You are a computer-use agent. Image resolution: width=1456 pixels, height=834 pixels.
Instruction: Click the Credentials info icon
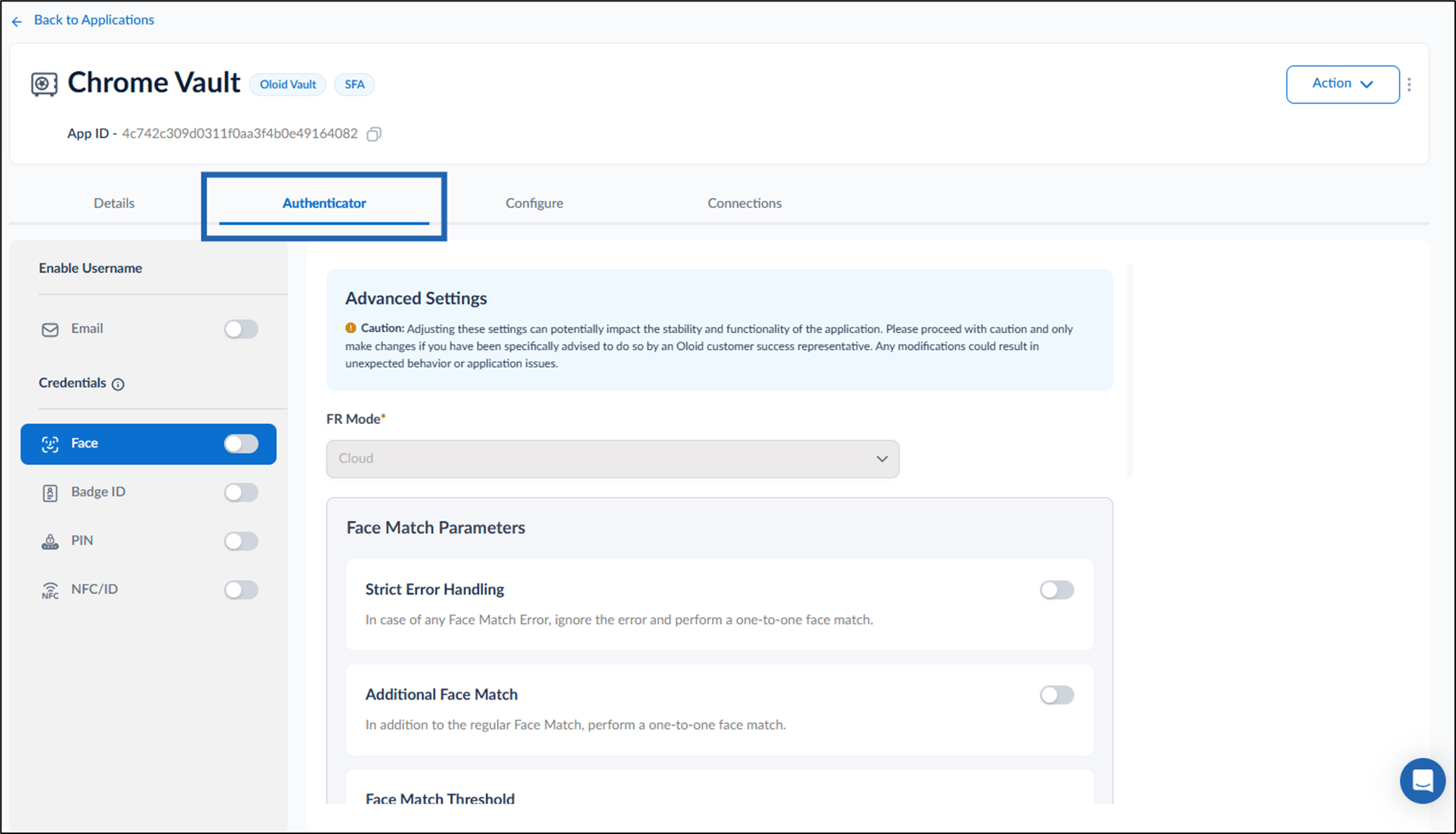coord(118,384)
